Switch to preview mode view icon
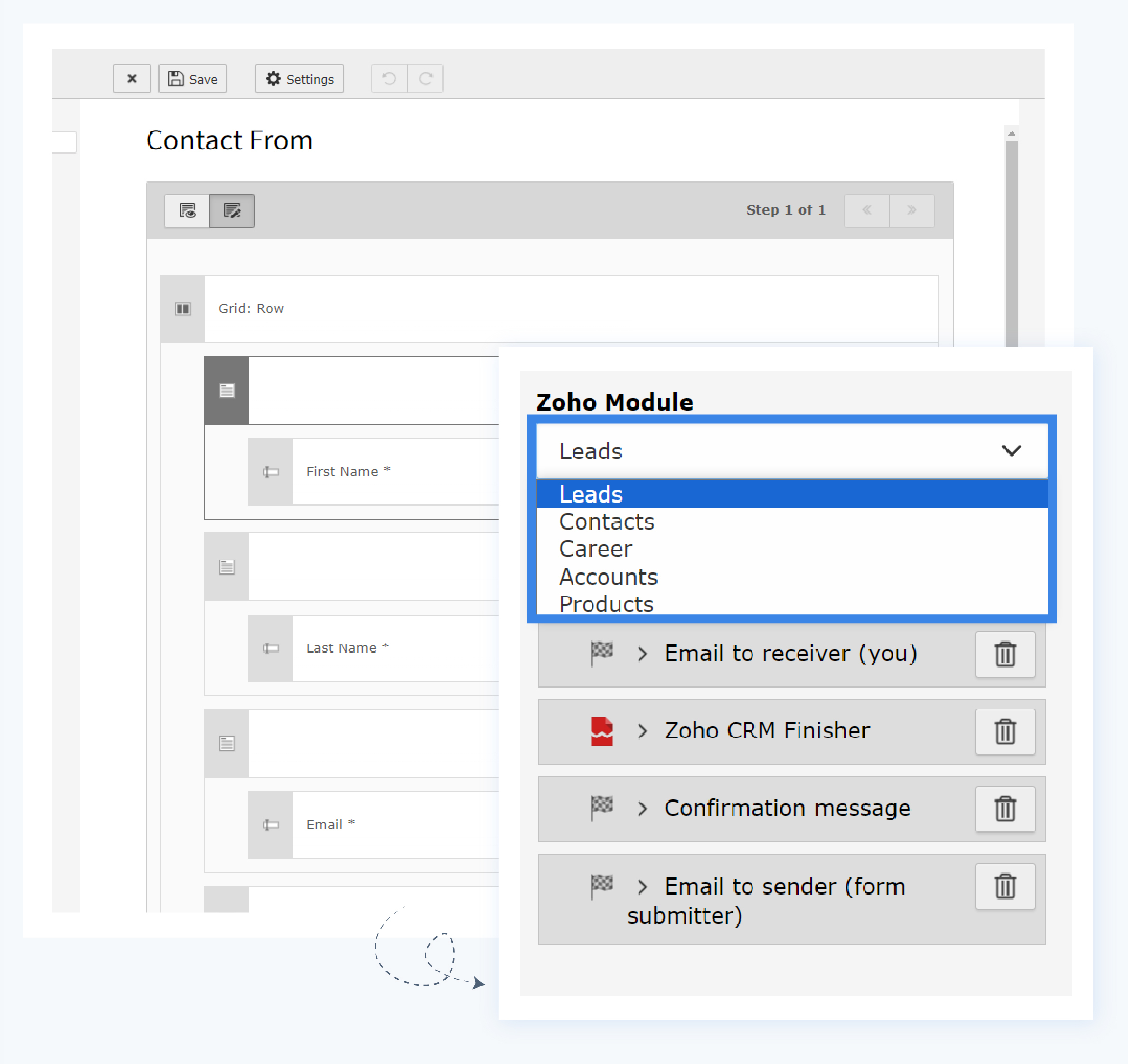1128x1064 pixels. coord(187,211)
